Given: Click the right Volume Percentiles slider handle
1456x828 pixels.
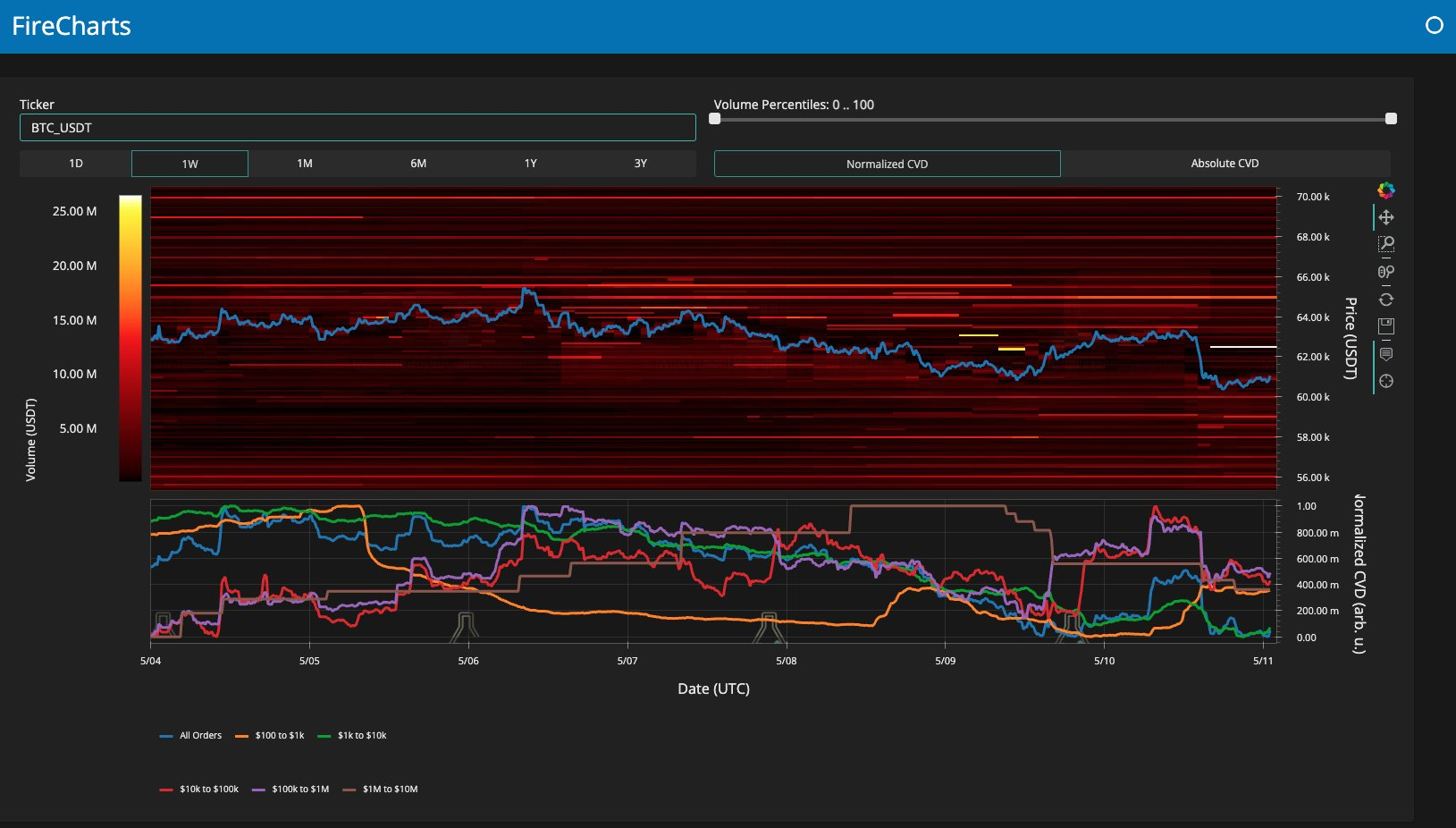Looking at the screenshot, I should (x=1391, y=119).
